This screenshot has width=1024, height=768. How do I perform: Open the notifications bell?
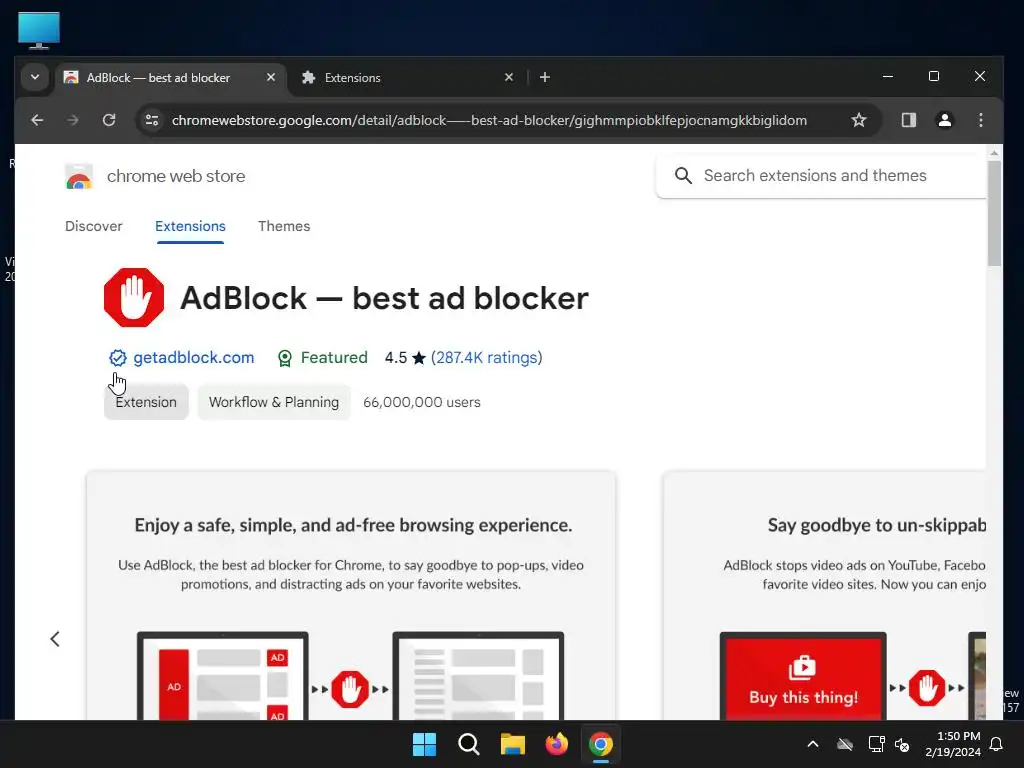(x=997, y=744)
